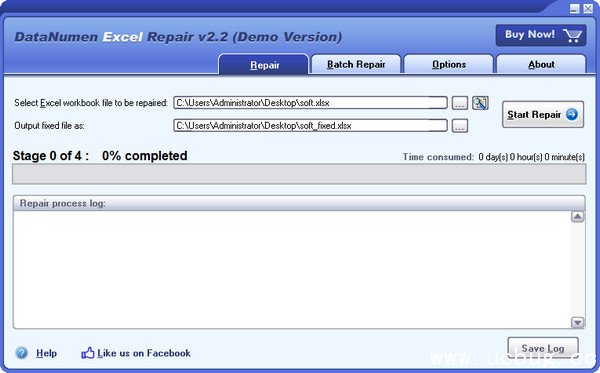Click the Save Log button
The width and height of the screenshot is (600, 373).
(x=543, y=348)
